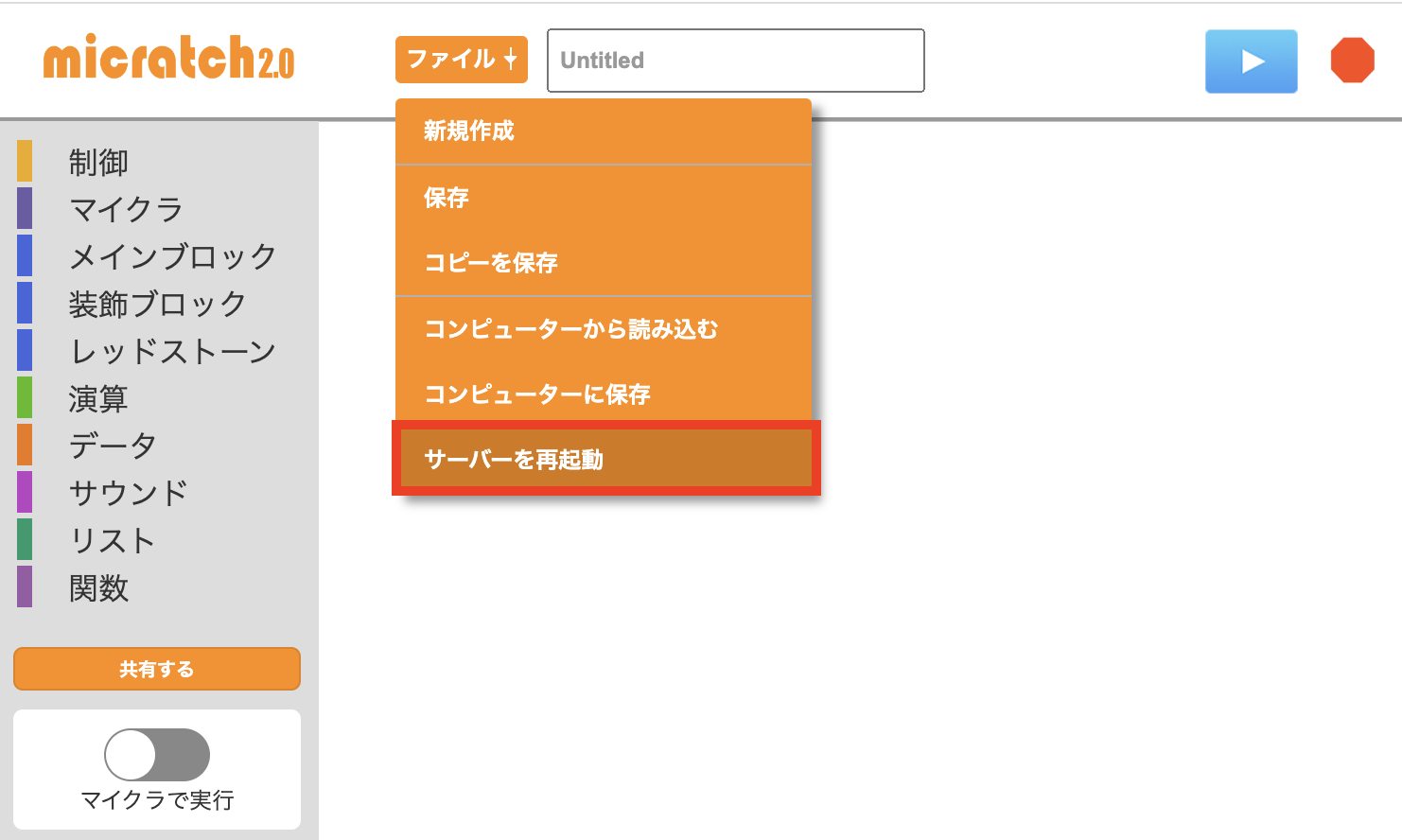Viewport: 1402px width, 840px height.
Task: Toggle the マイクラで実行 switch
Action: (x=157, y=755)
